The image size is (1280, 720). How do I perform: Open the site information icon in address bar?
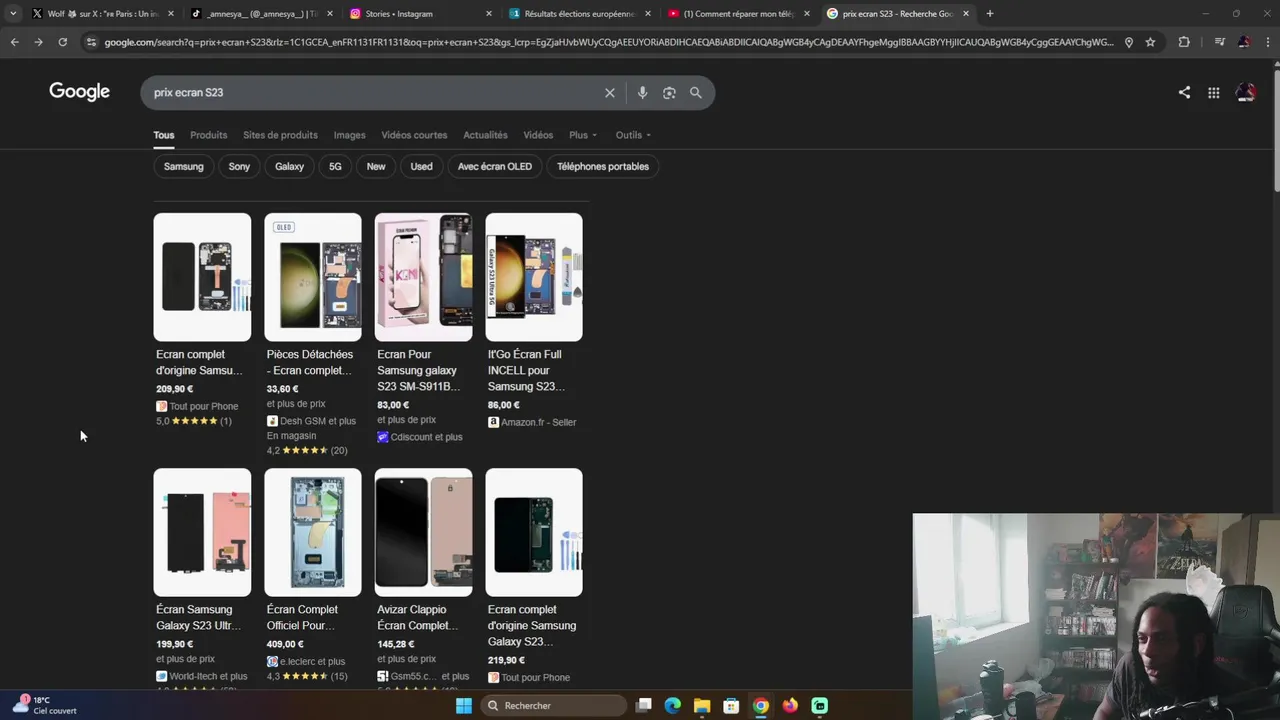(x=91, y=42)
